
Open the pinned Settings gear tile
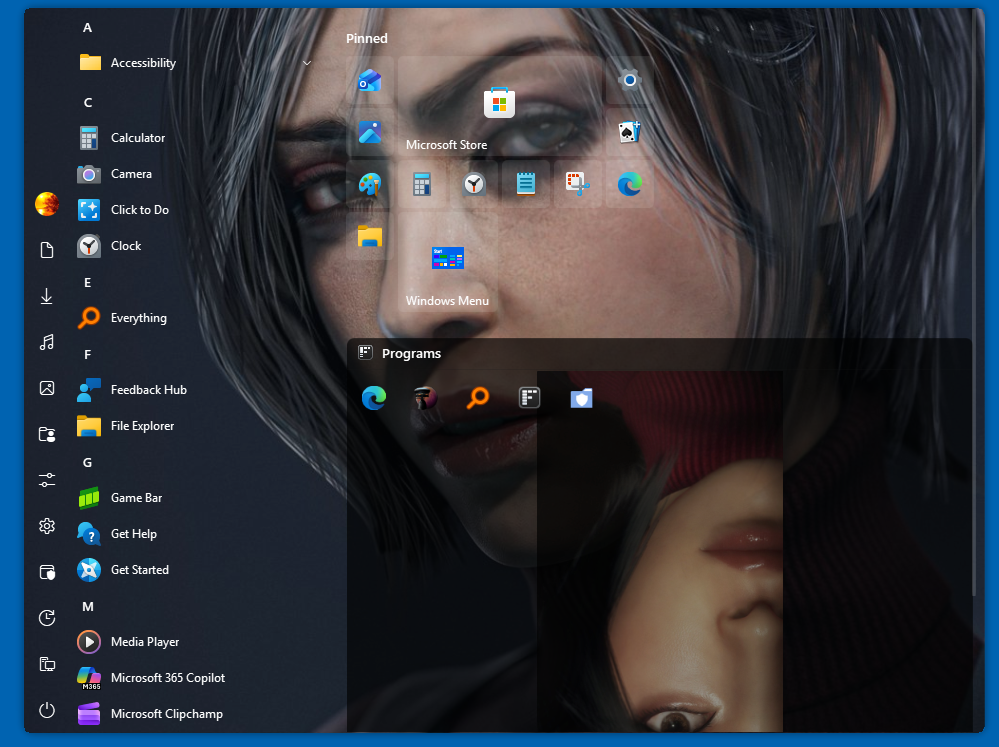(629, 80)
